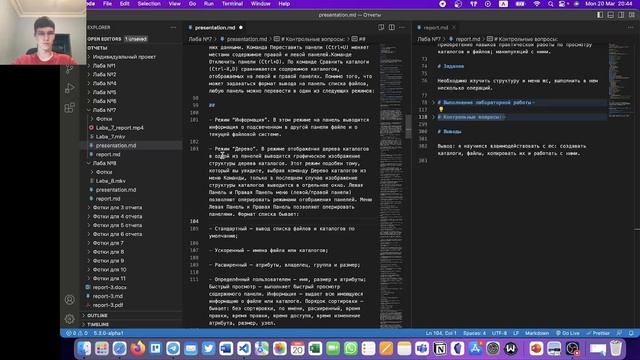Click LF end of line sequence
This screenshot has width=640, height=360.
(x=516, y=333)
